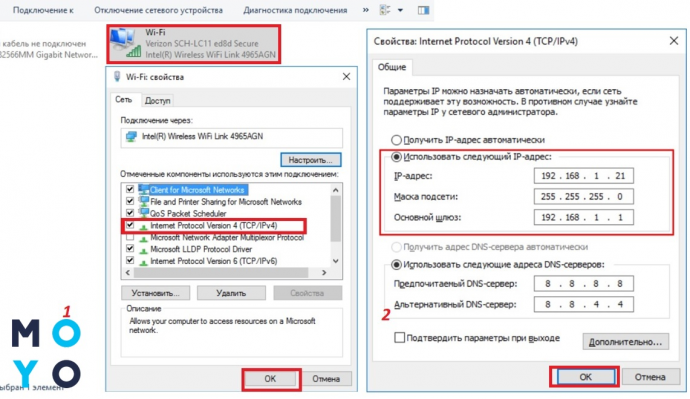The width and height of the screenshot is (690, 399).
Task: Confirm IPv4 properties with OK
Action: click(x=585, y=377)
